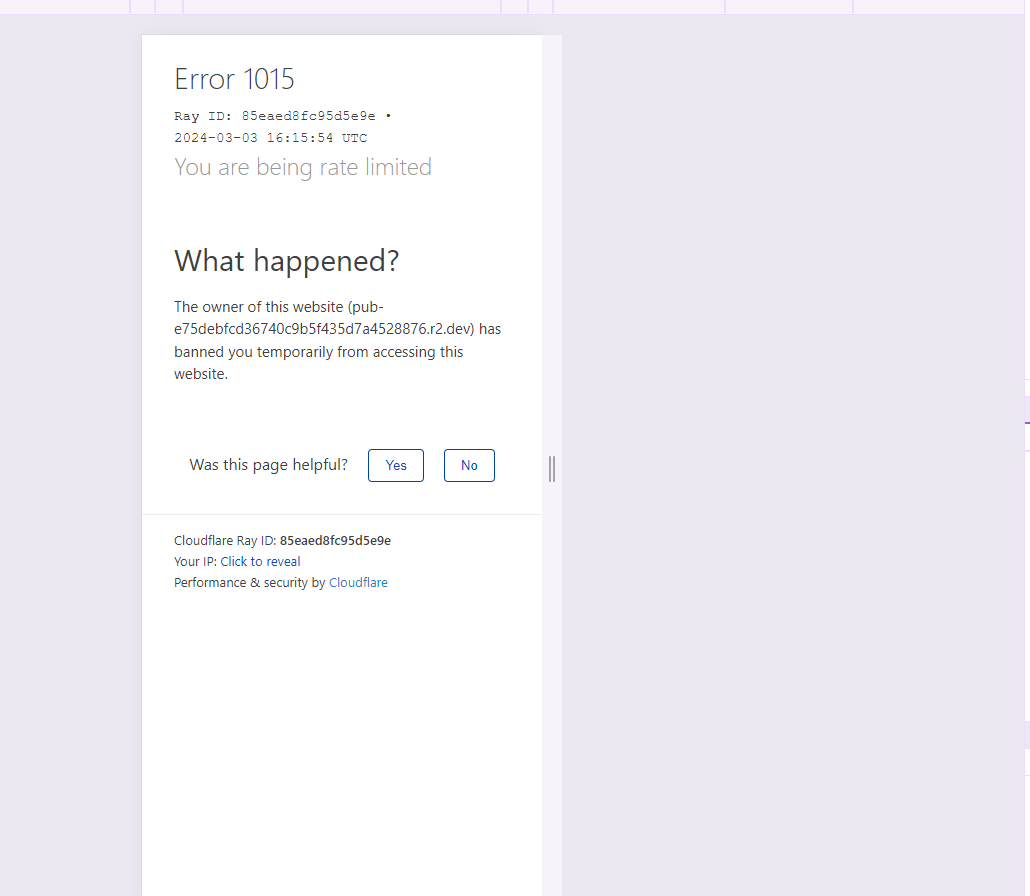Click the No feedback button
Screen dimensions: 1030x896
[469, 465]
